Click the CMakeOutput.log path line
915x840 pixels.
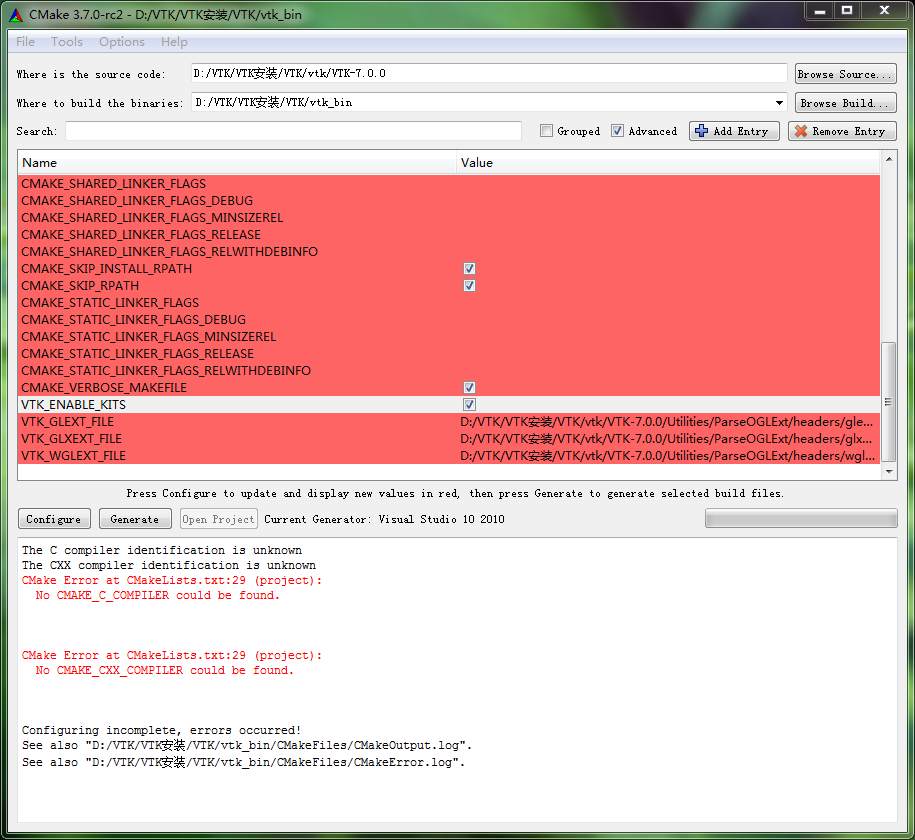pos(247,745)
